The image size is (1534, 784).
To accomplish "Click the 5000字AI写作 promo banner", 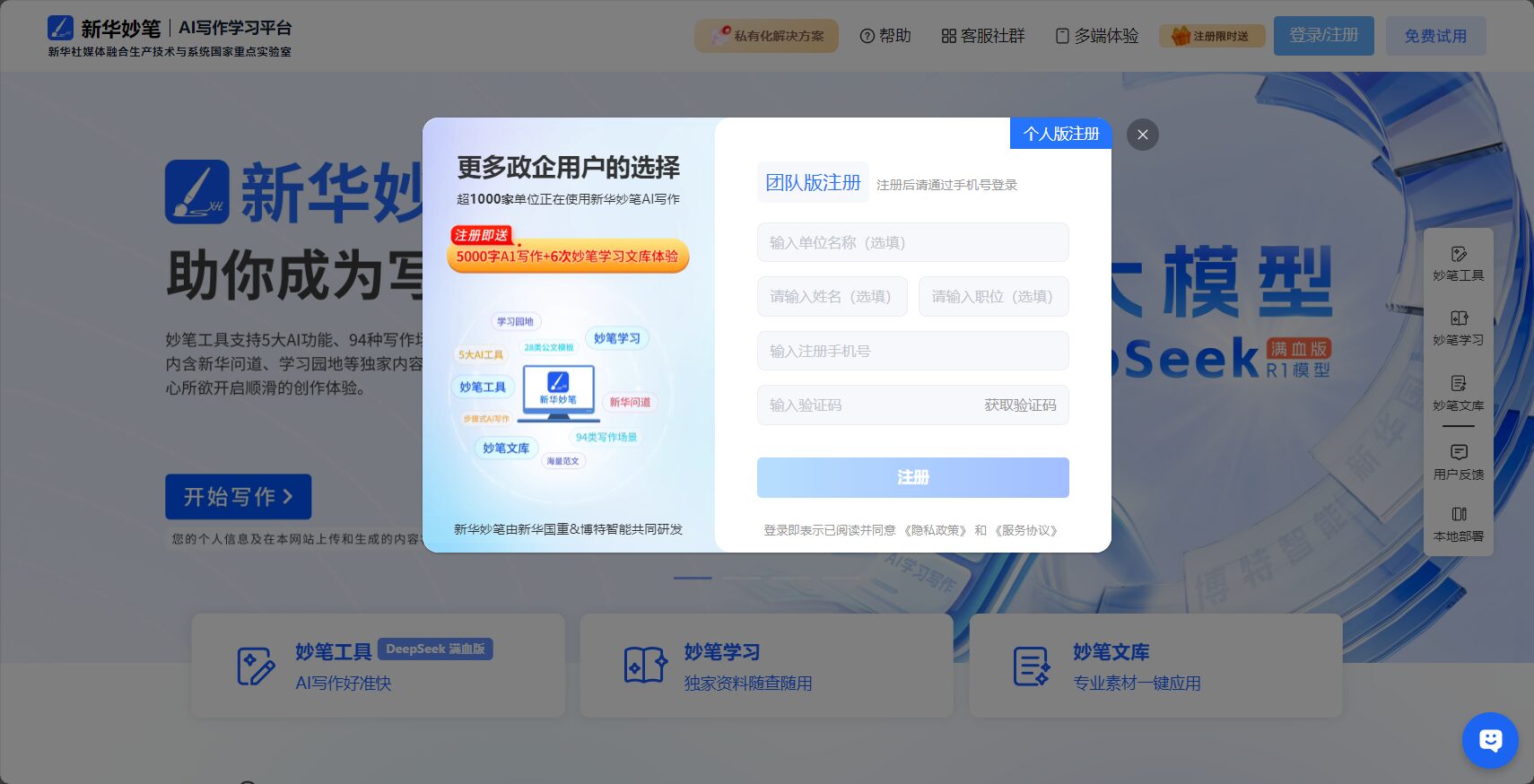I will coord(568,256).
